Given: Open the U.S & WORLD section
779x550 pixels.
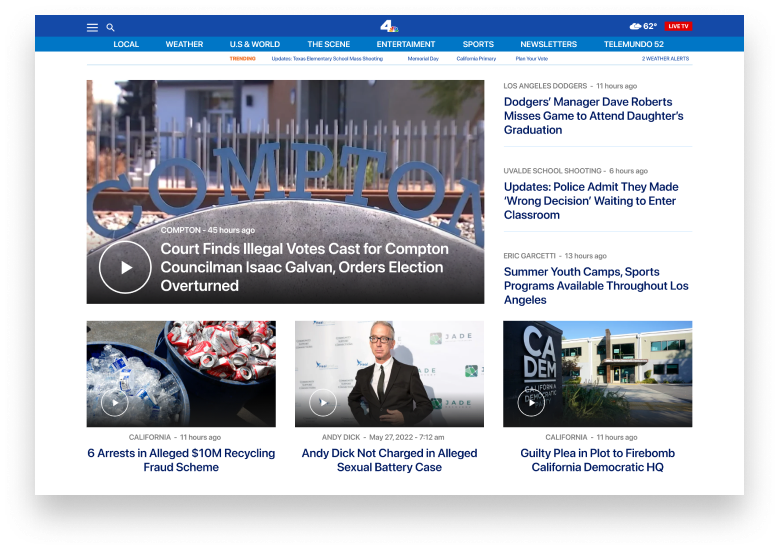Looking at the screenshot, I should pos(255,44).
